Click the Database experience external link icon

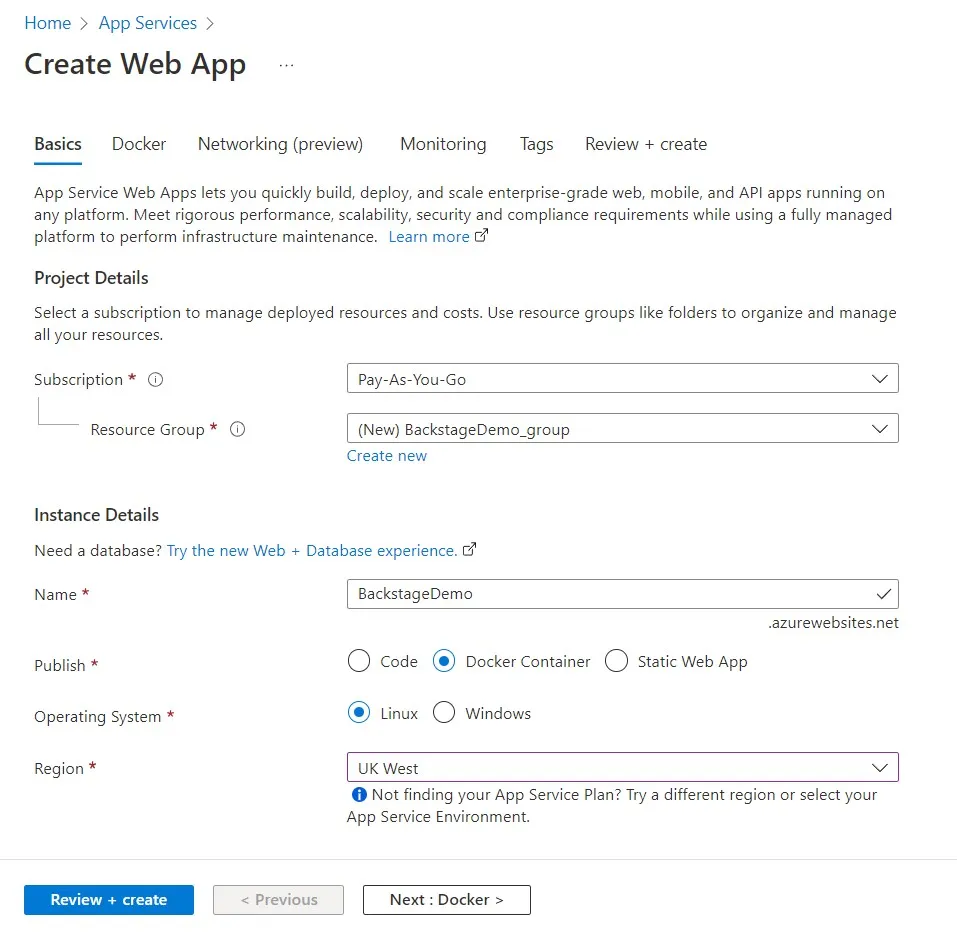pos(469,549)
